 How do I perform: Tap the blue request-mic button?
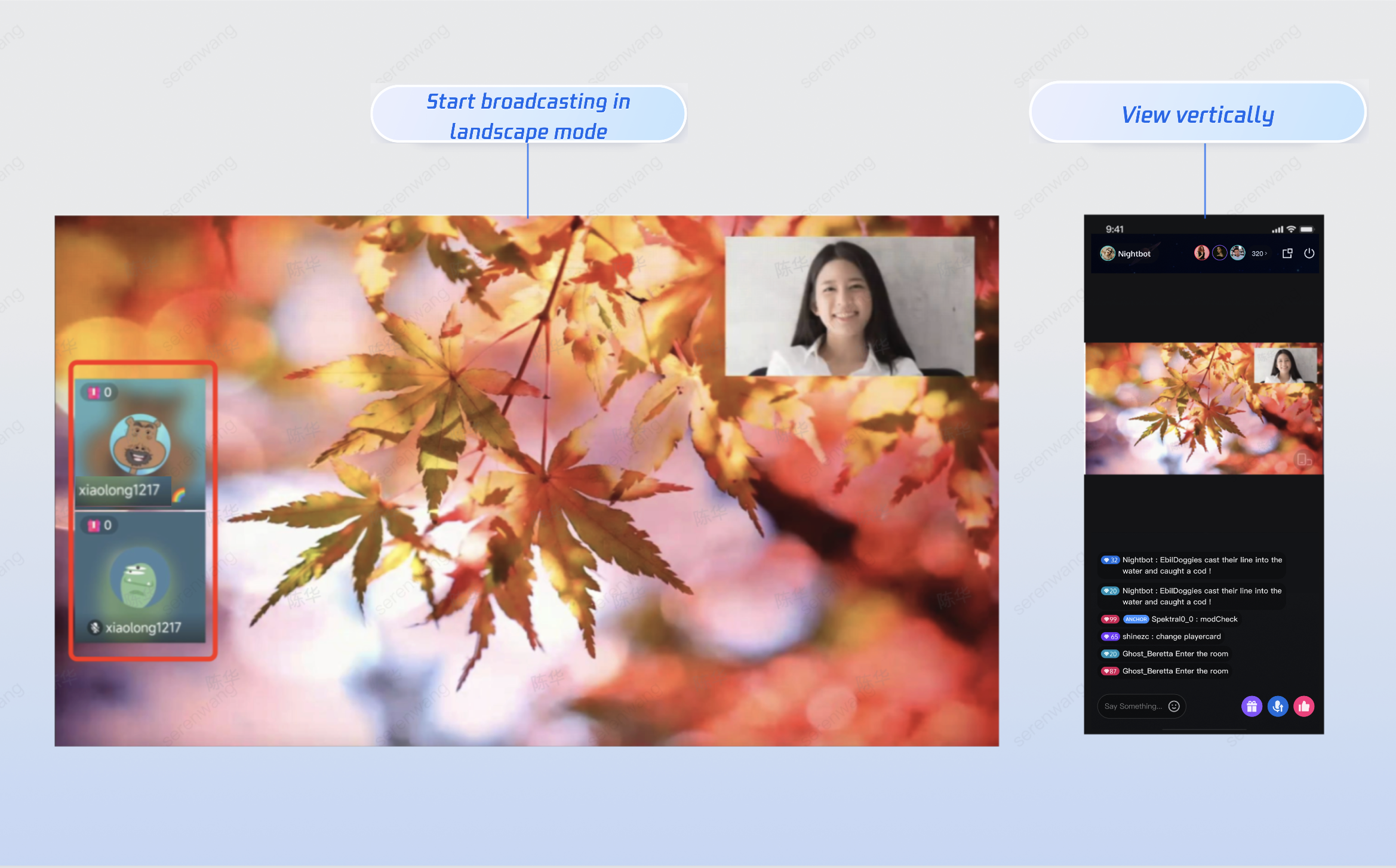click(x=1278, y=706)
